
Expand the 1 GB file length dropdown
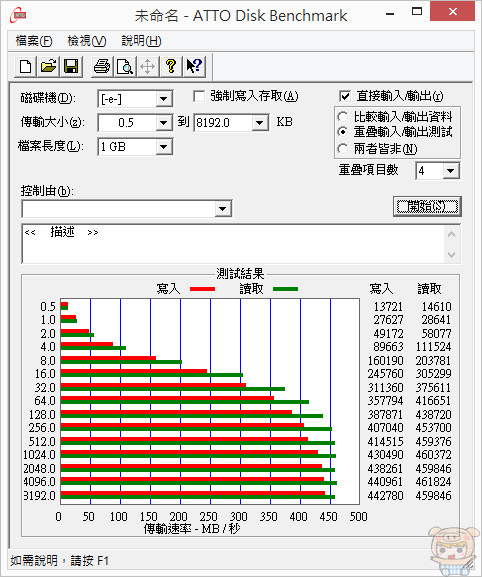point(163,147)
